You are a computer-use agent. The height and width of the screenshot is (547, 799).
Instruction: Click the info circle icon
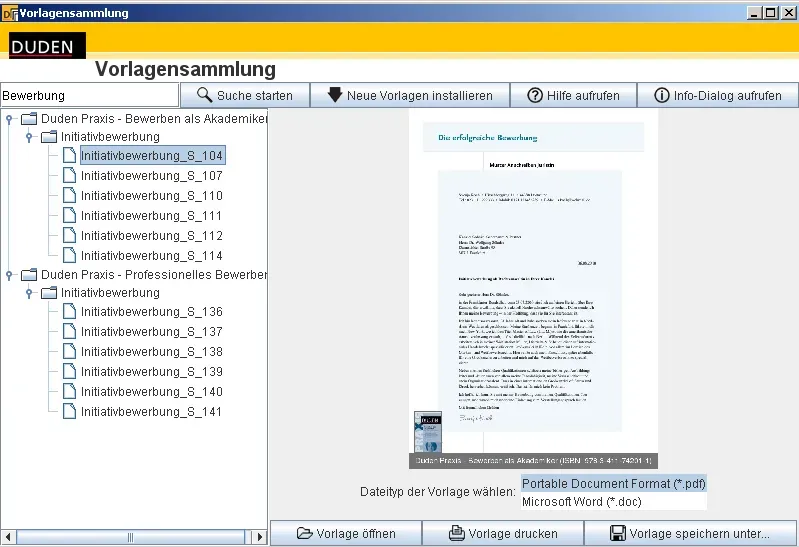pos(661,95)
